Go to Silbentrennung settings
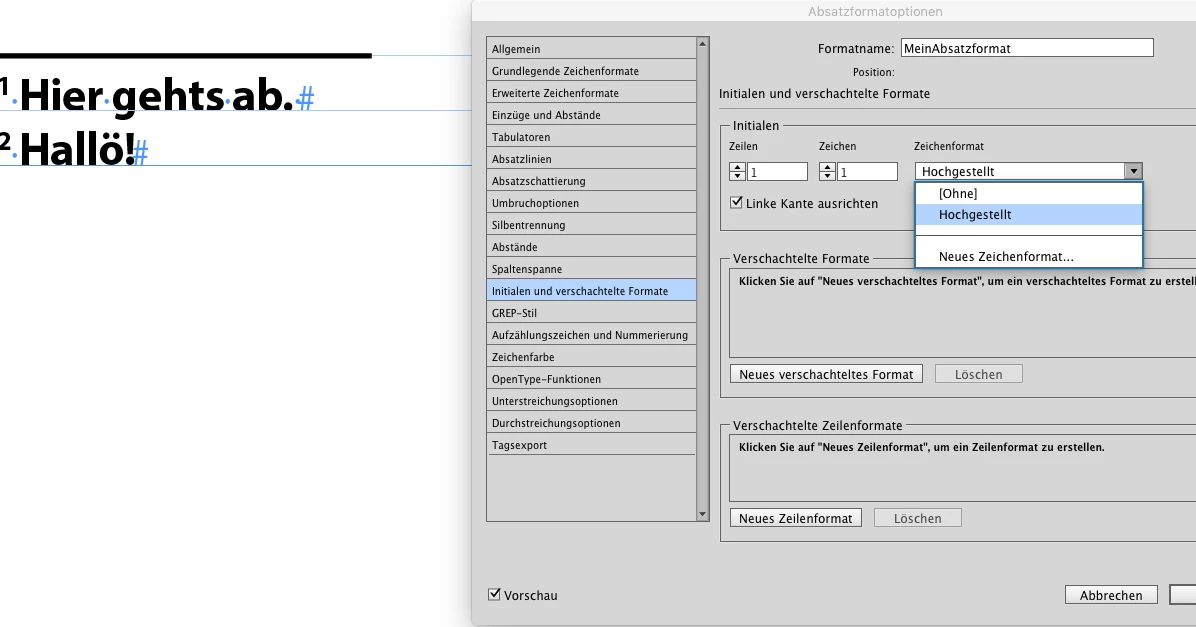Image resolution: width=1196 pixels, height=627 pixels. (591, 225)
